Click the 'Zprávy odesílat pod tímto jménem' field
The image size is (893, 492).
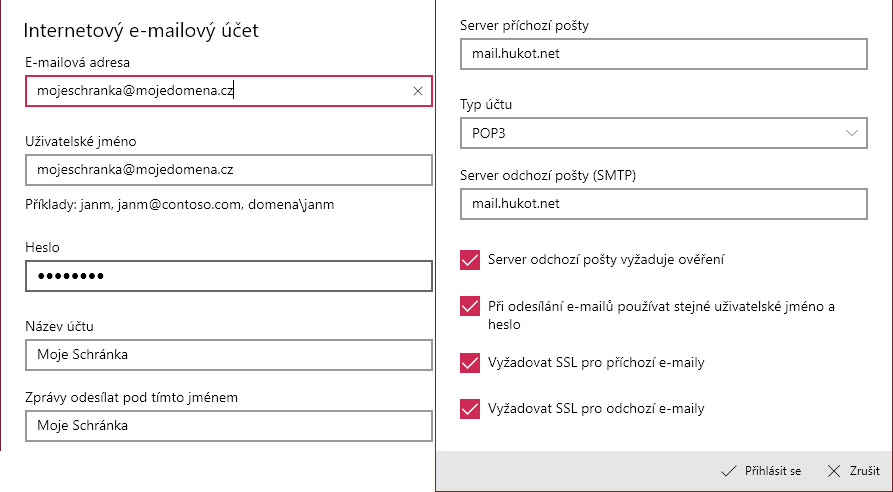click(228, 426)
